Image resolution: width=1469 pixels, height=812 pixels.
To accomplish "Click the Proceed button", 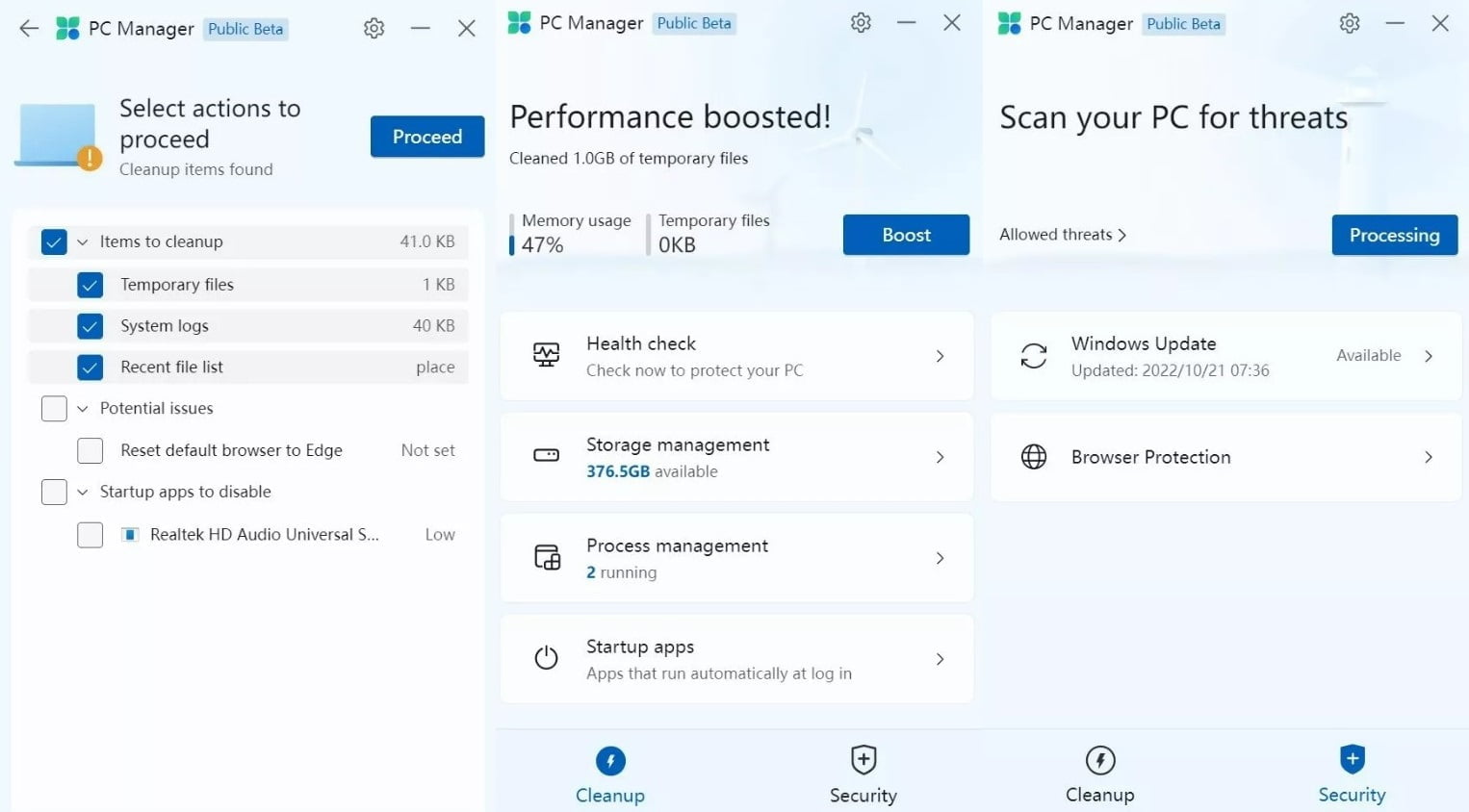I will [427, 137].
